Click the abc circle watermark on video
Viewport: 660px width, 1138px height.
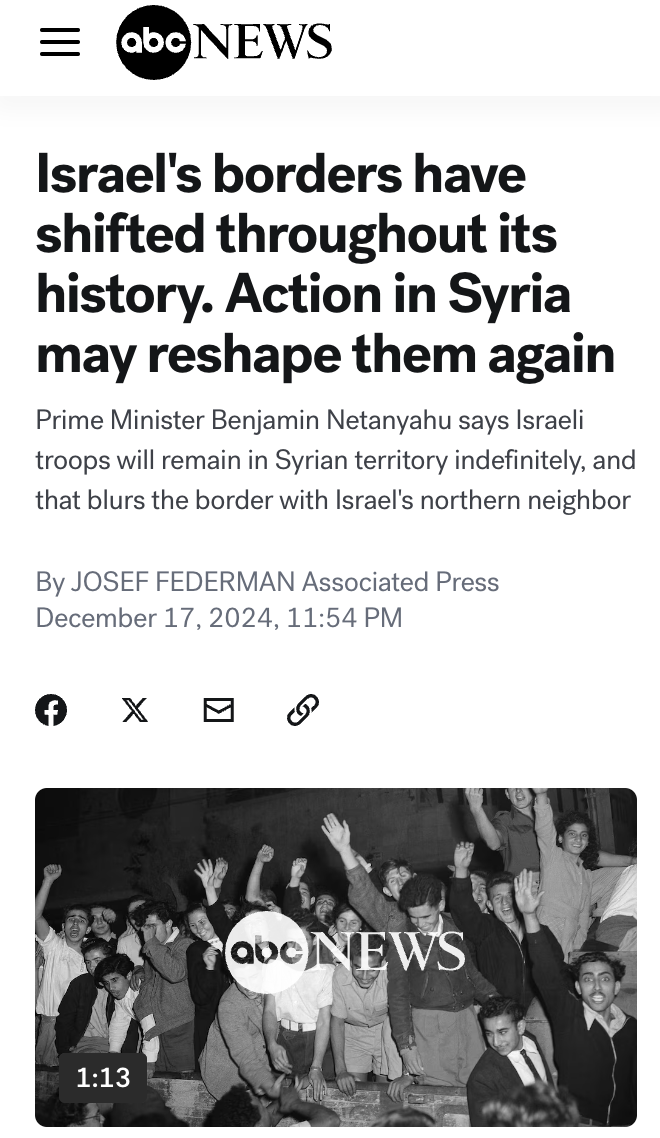pyautogui.click(x=267, y=952)
